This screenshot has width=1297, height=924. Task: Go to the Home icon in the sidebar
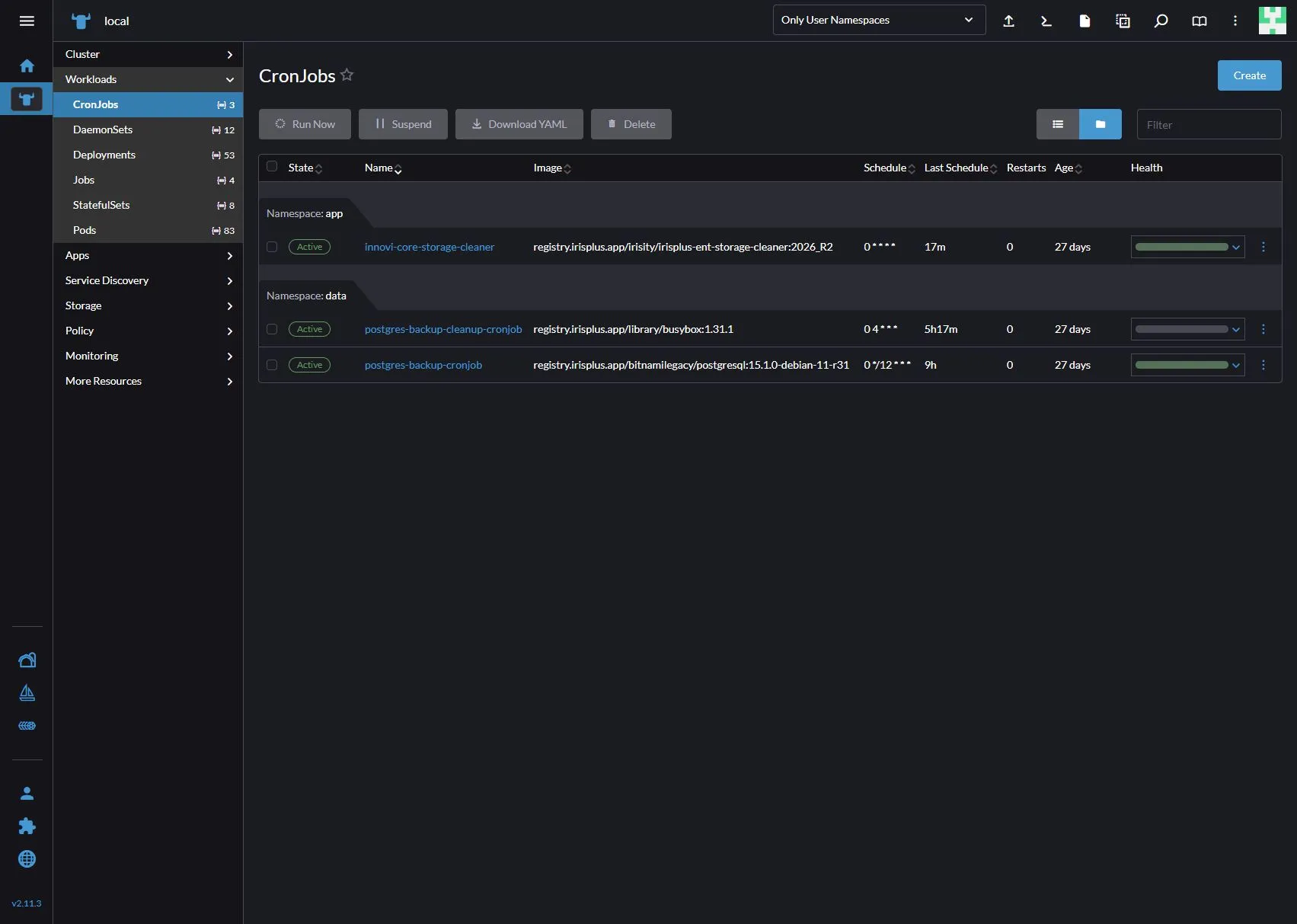pyautogui.click(x=27, y=66)
